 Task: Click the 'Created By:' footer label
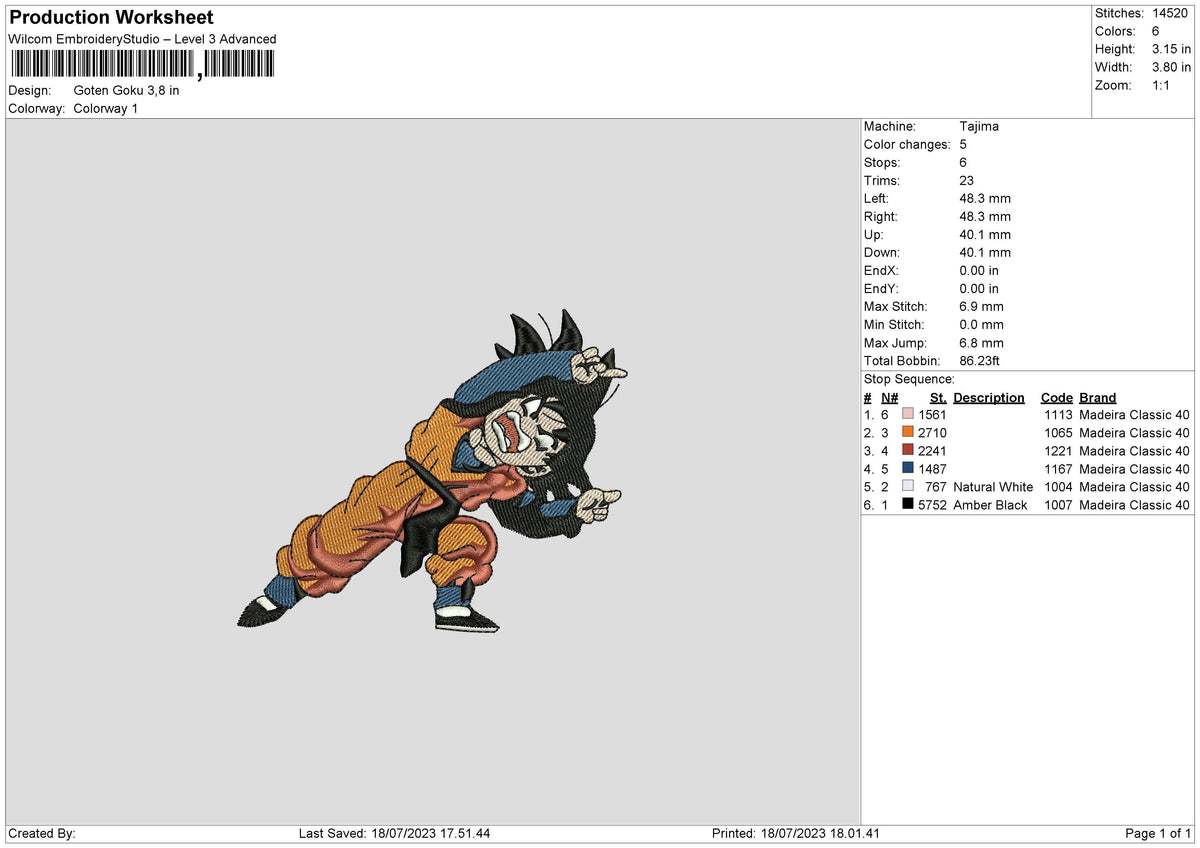(42, 833)
